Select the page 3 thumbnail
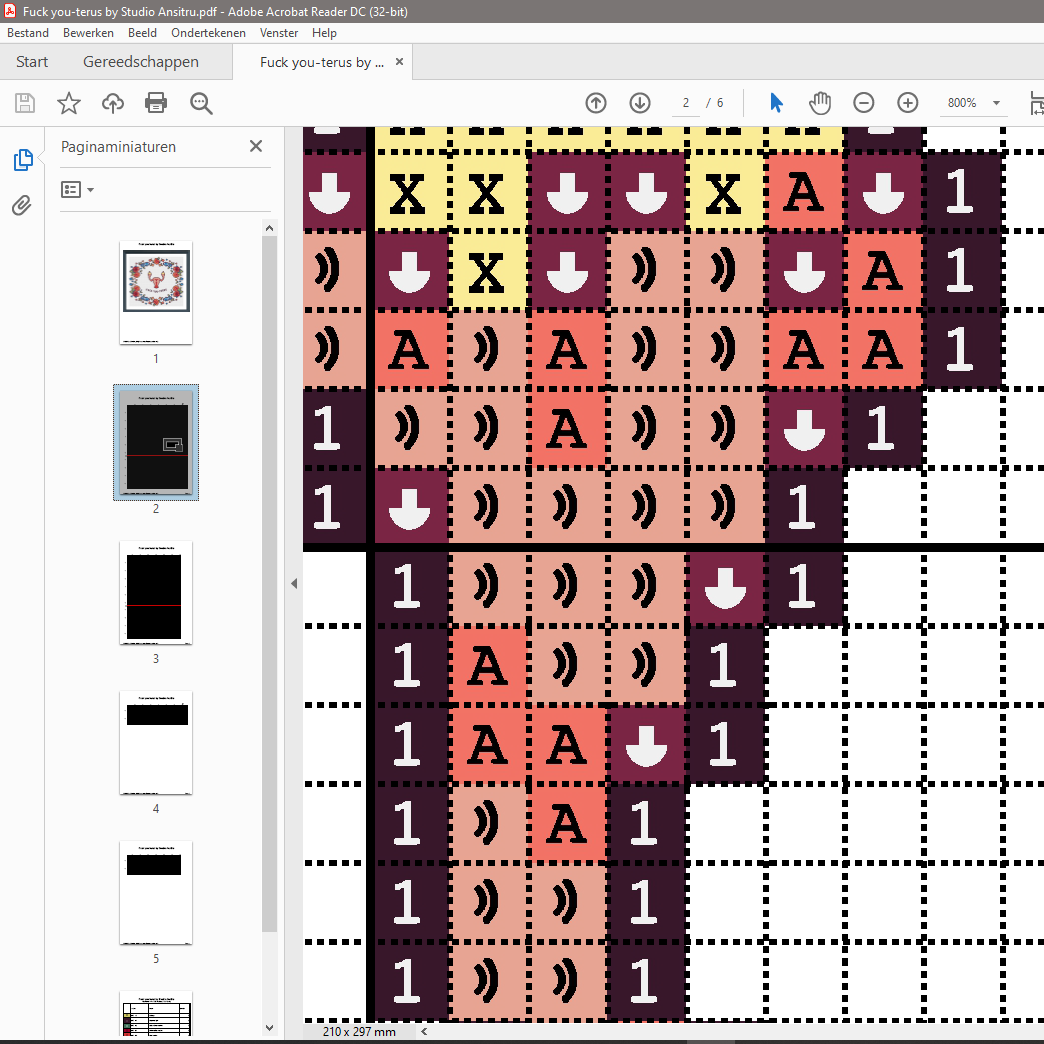1044x1044 pixels. [155, 594]
